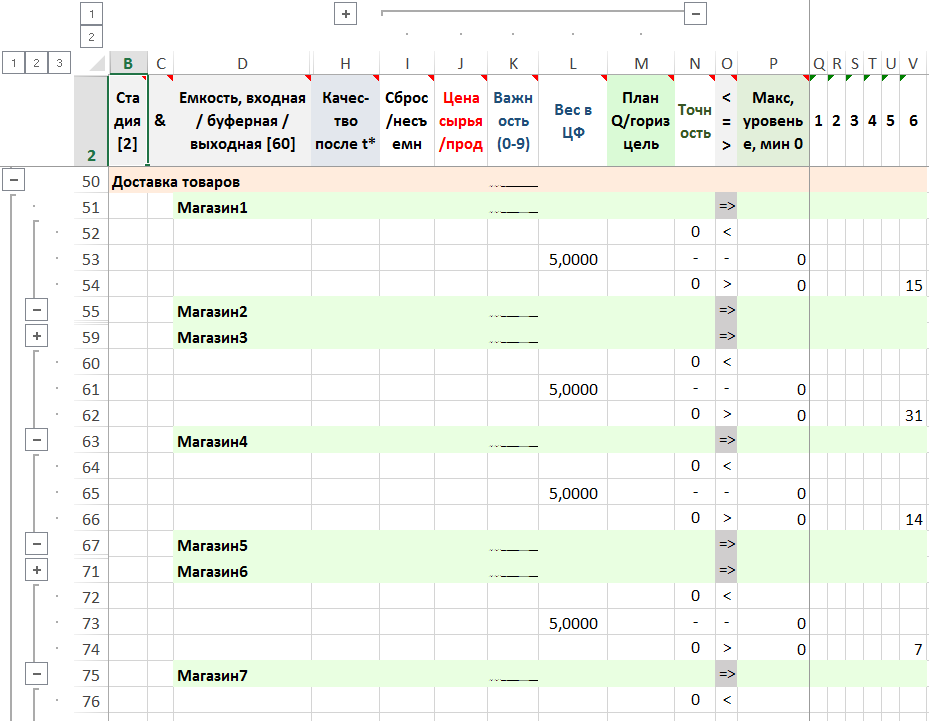The image size is (929, 721).
Task: Expand the outline group at Магазин6
Action: [x=36, y=571]
